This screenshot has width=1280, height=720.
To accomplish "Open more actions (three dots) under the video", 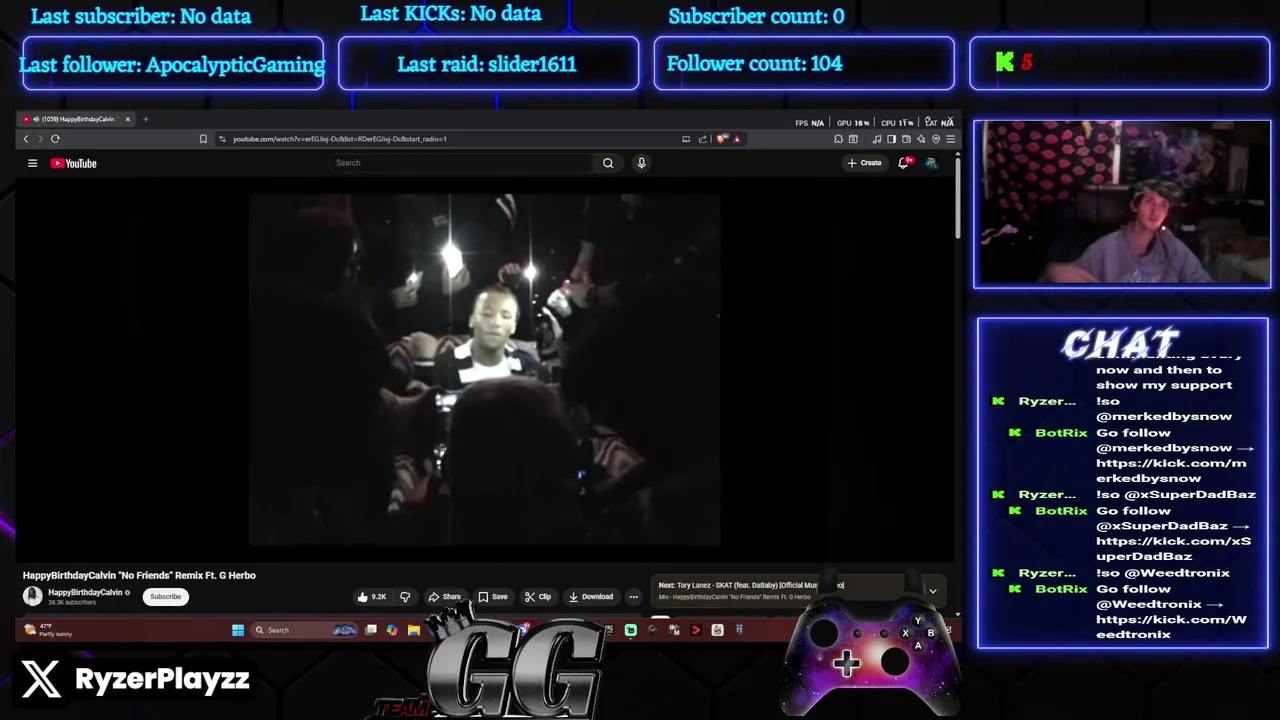I will (633, 597).
